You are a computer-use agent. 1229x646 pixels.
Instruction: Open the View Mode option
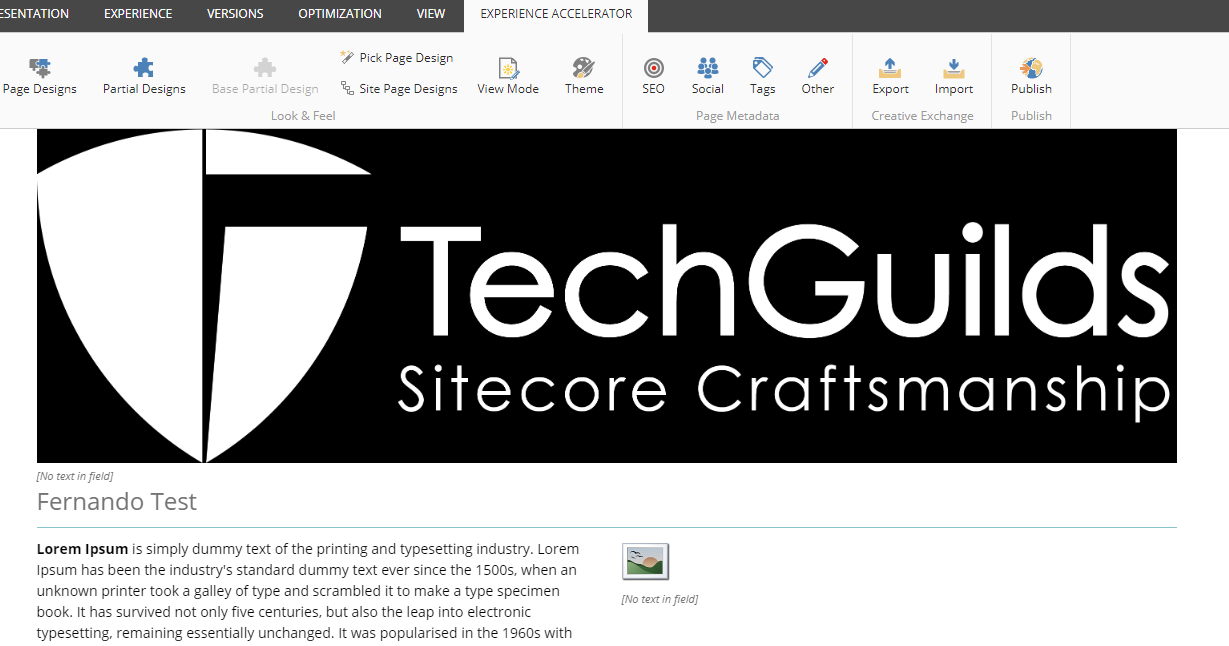point(508,77)
